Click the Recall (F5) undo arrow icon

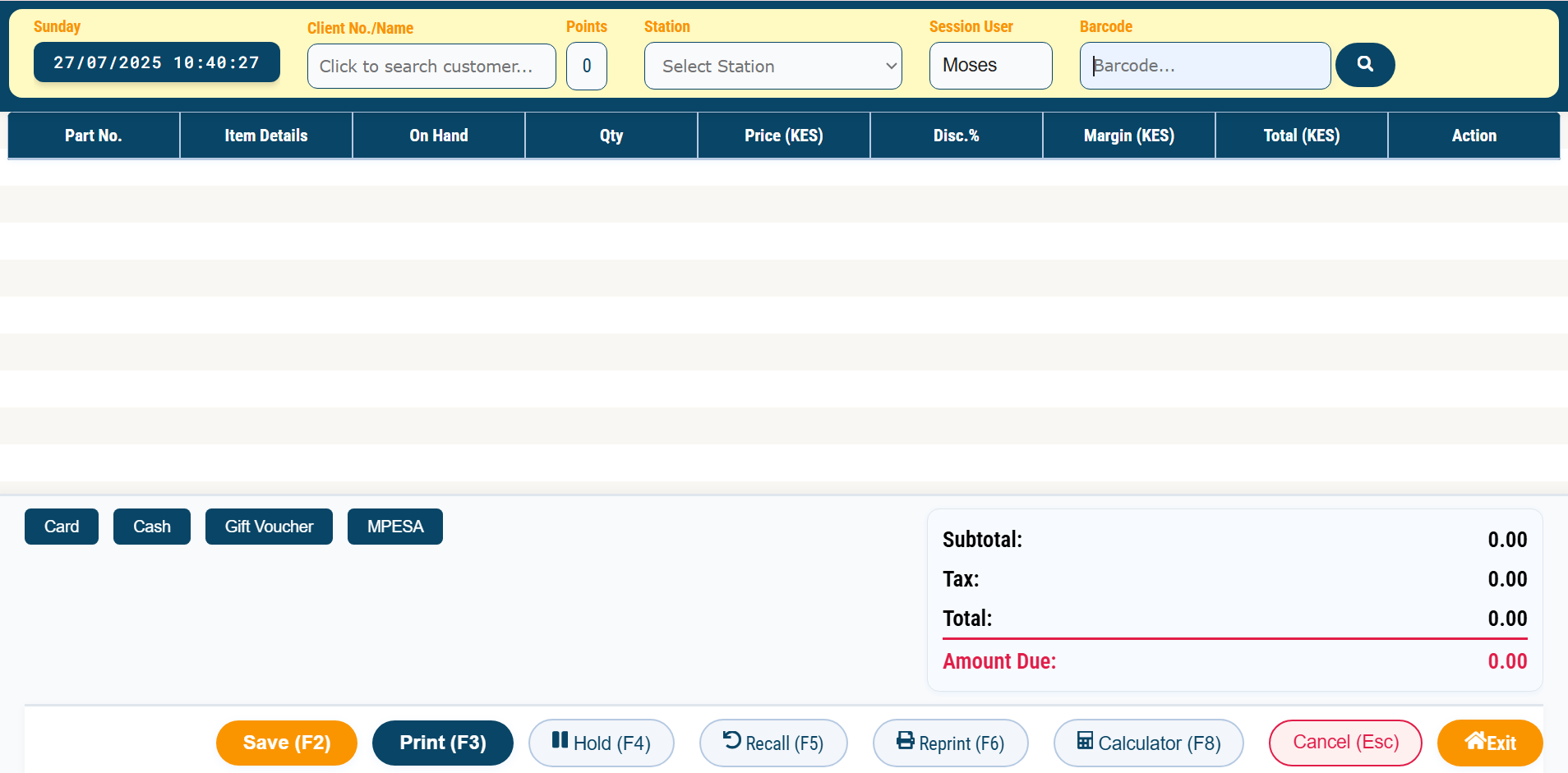tap(731, 741)
